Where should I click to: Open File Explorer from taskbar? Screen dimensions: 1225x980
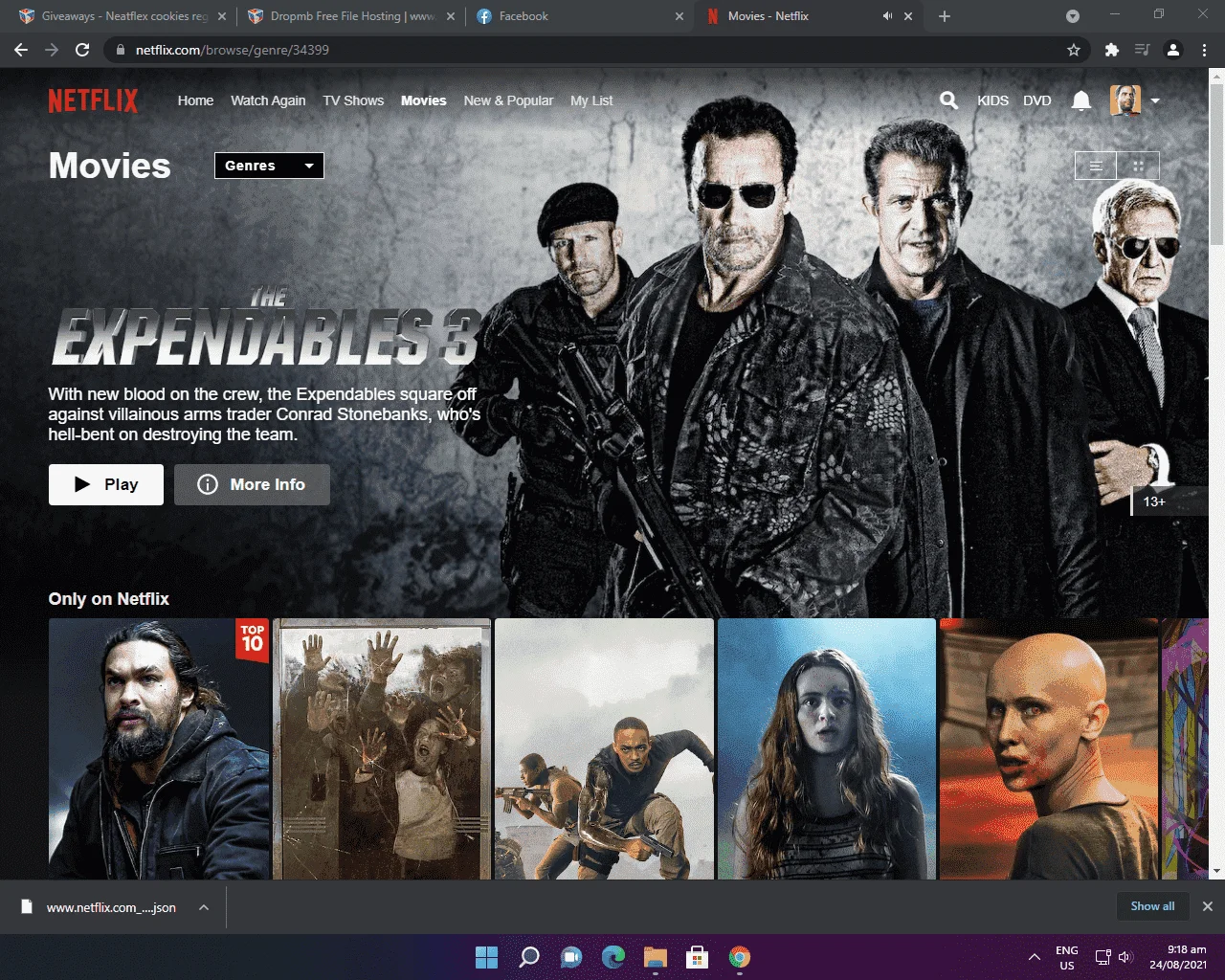(656, 957)
